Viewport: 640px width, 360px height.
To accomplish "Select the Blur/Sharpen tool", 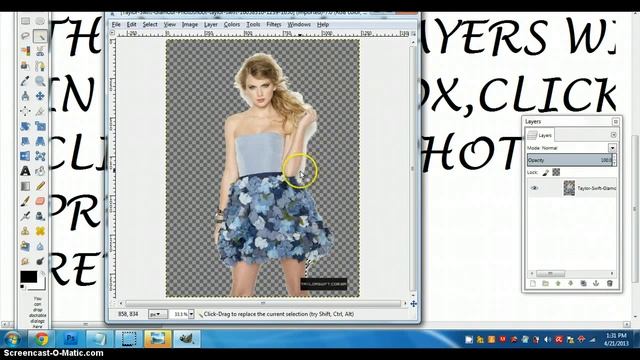I will 40,246.
